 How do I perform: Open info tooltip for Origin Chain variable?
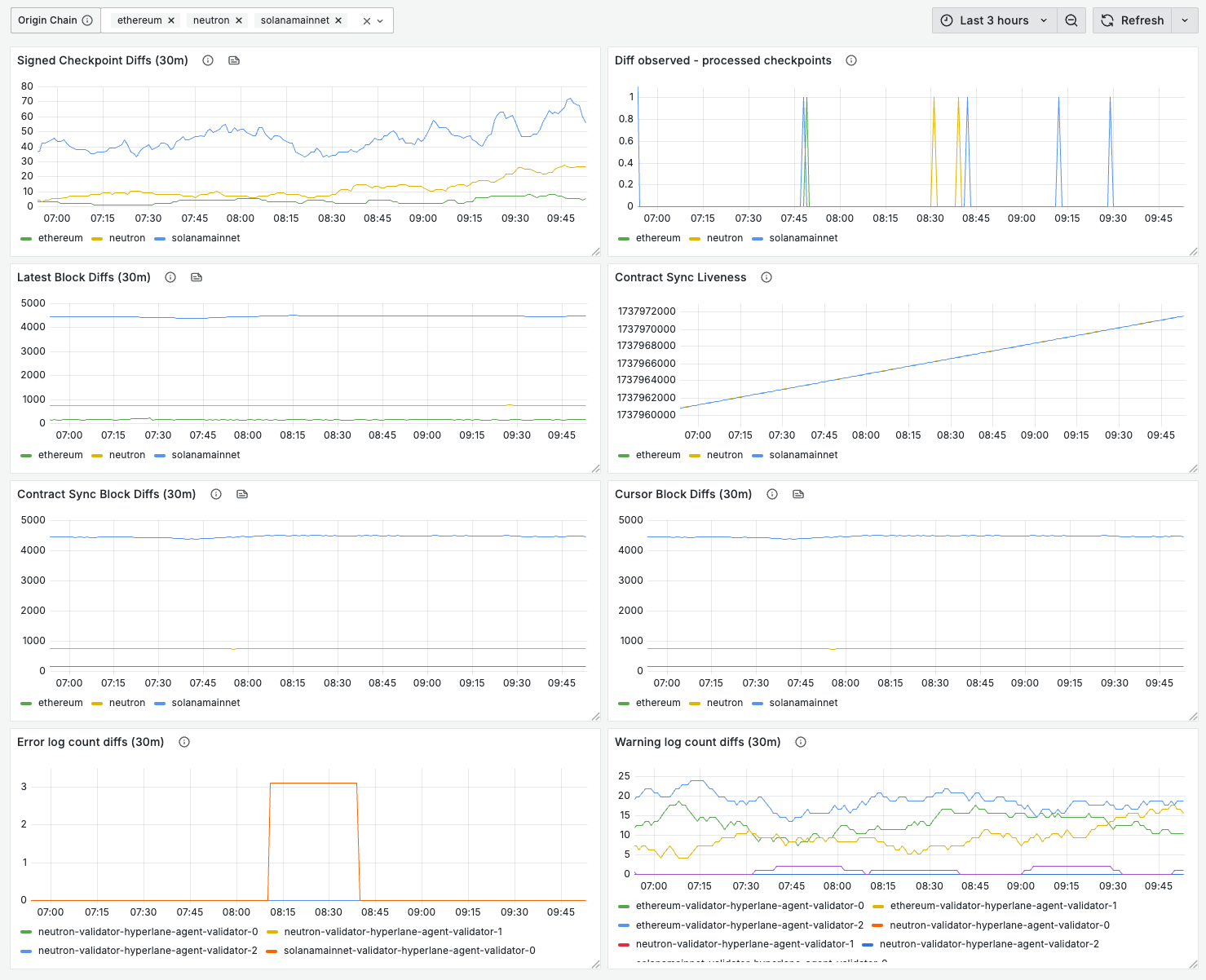(x=87, y=20)
